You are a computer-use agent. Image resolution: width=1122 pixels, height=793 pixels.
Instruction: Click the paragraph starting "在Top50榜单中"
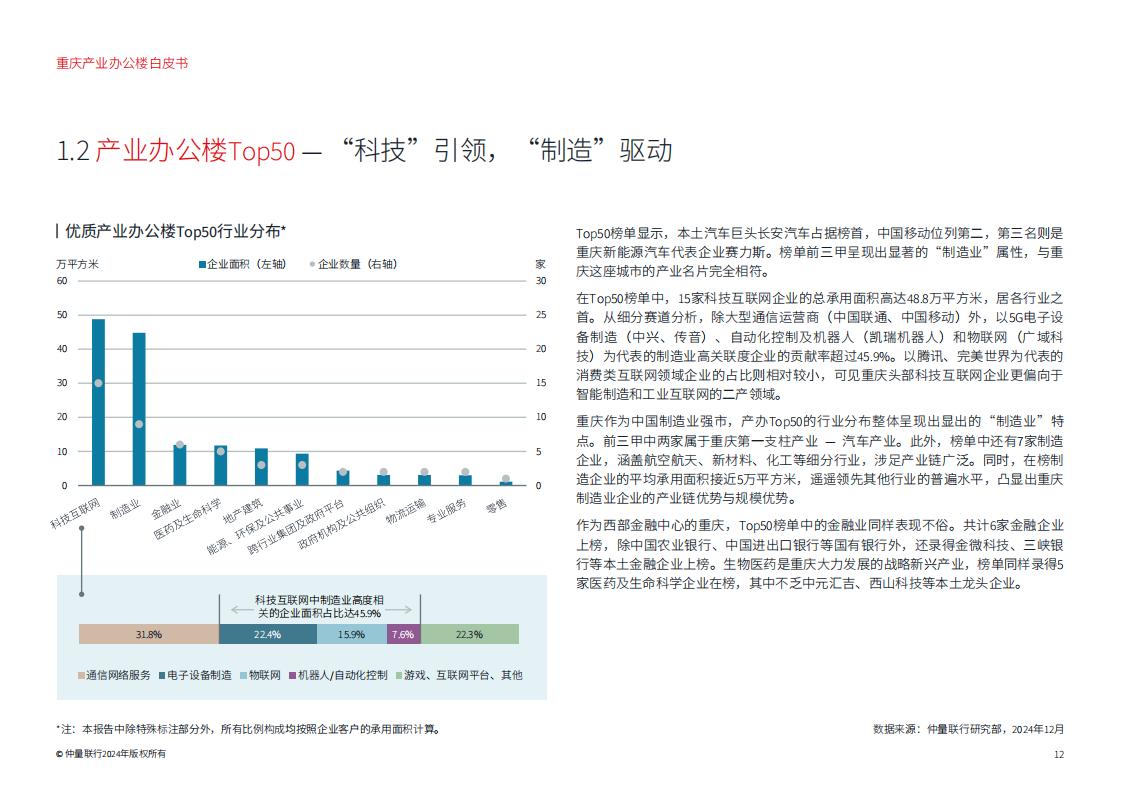820,346
